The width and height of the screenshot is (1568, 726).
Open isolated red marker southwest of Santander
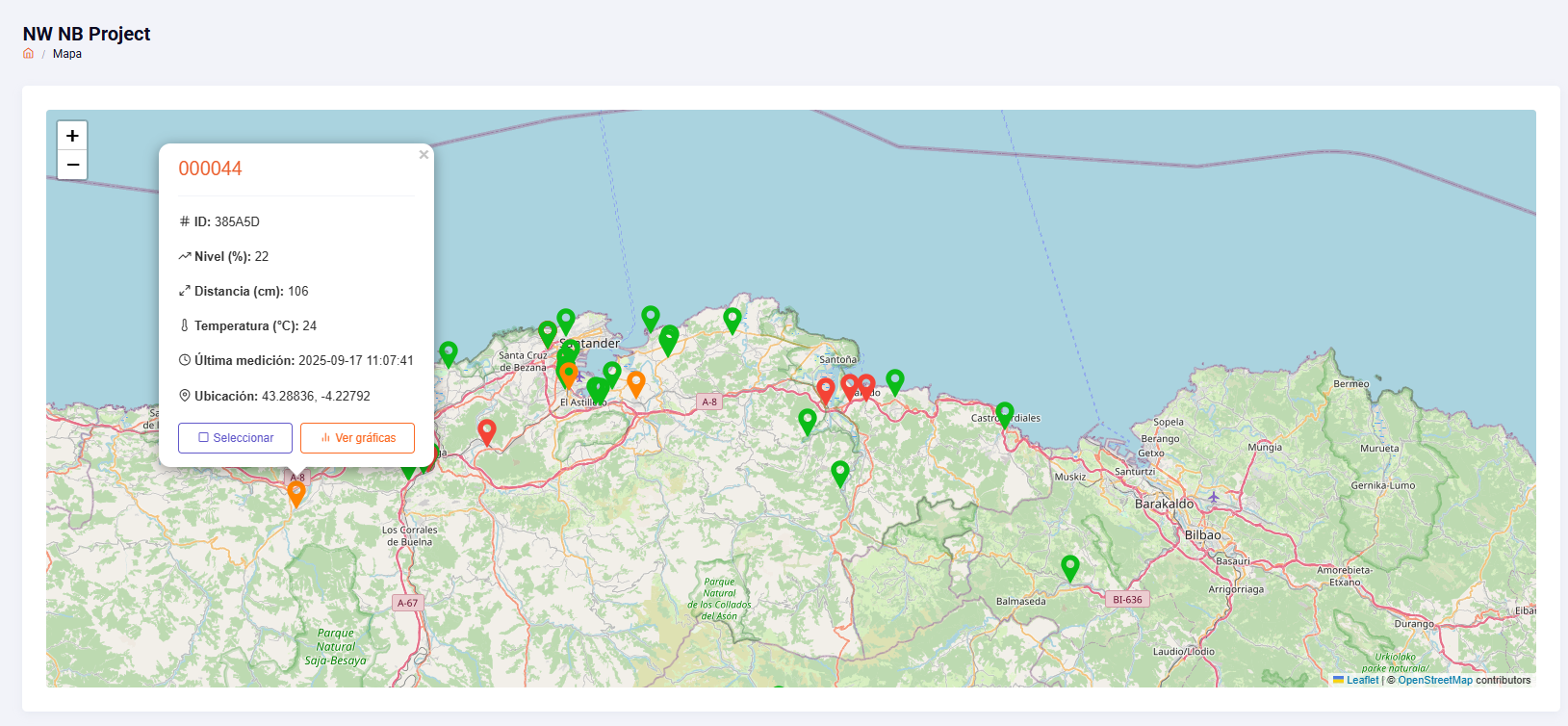487,432
